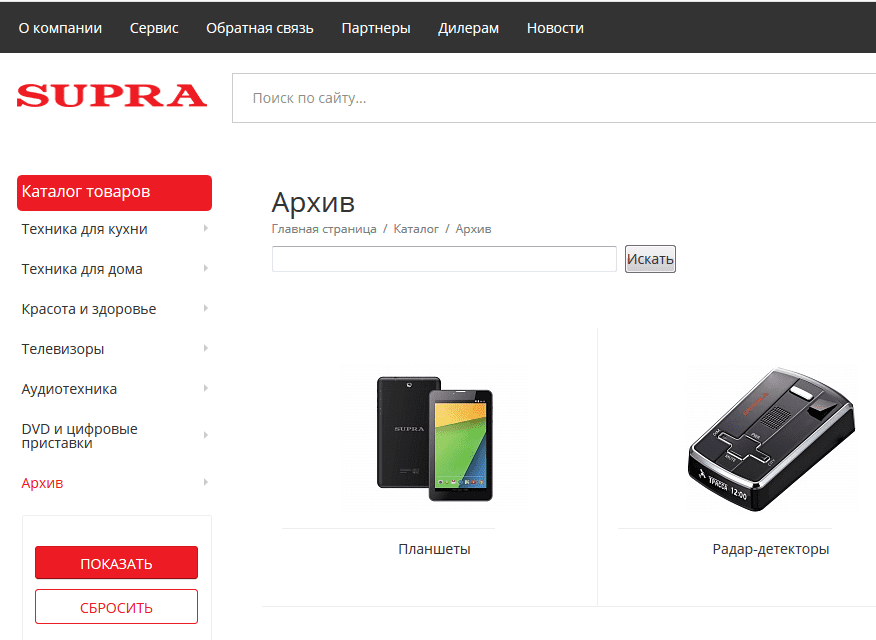The image size is (876, 640).
Task: Expand the Архив sidebar arrow
Action: (x=205, y=483)
